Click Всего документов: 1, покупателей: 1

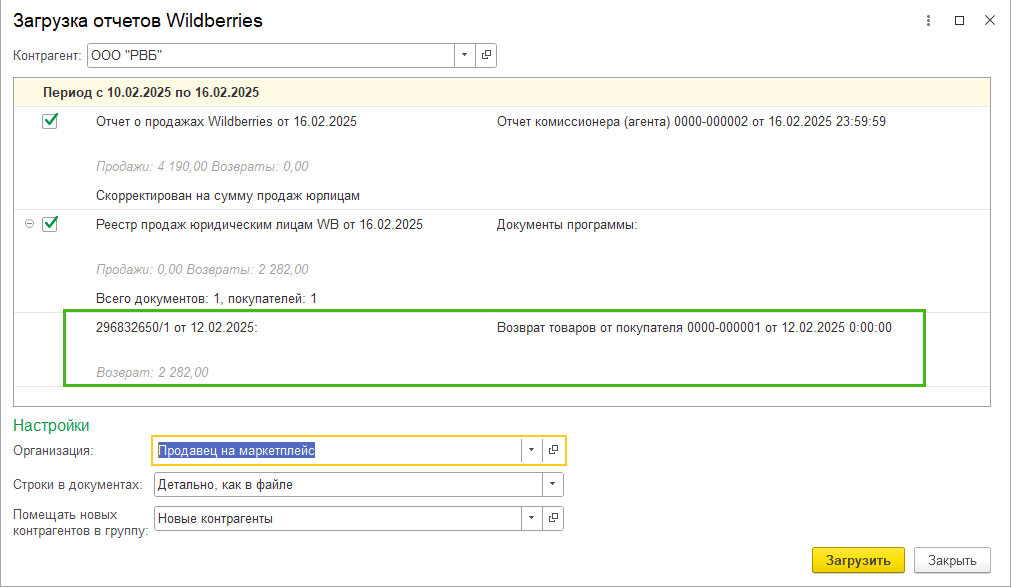pos(207,299)
